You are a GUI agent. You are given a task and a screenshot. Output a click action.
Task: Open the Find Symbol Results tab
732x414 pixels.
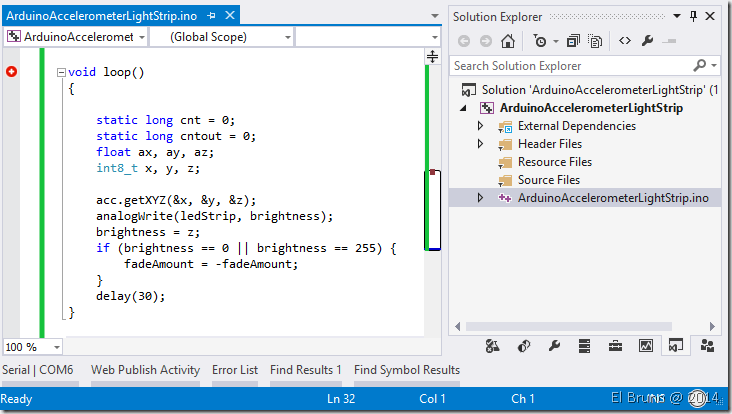pyautogui.click(x=407, y=370)
